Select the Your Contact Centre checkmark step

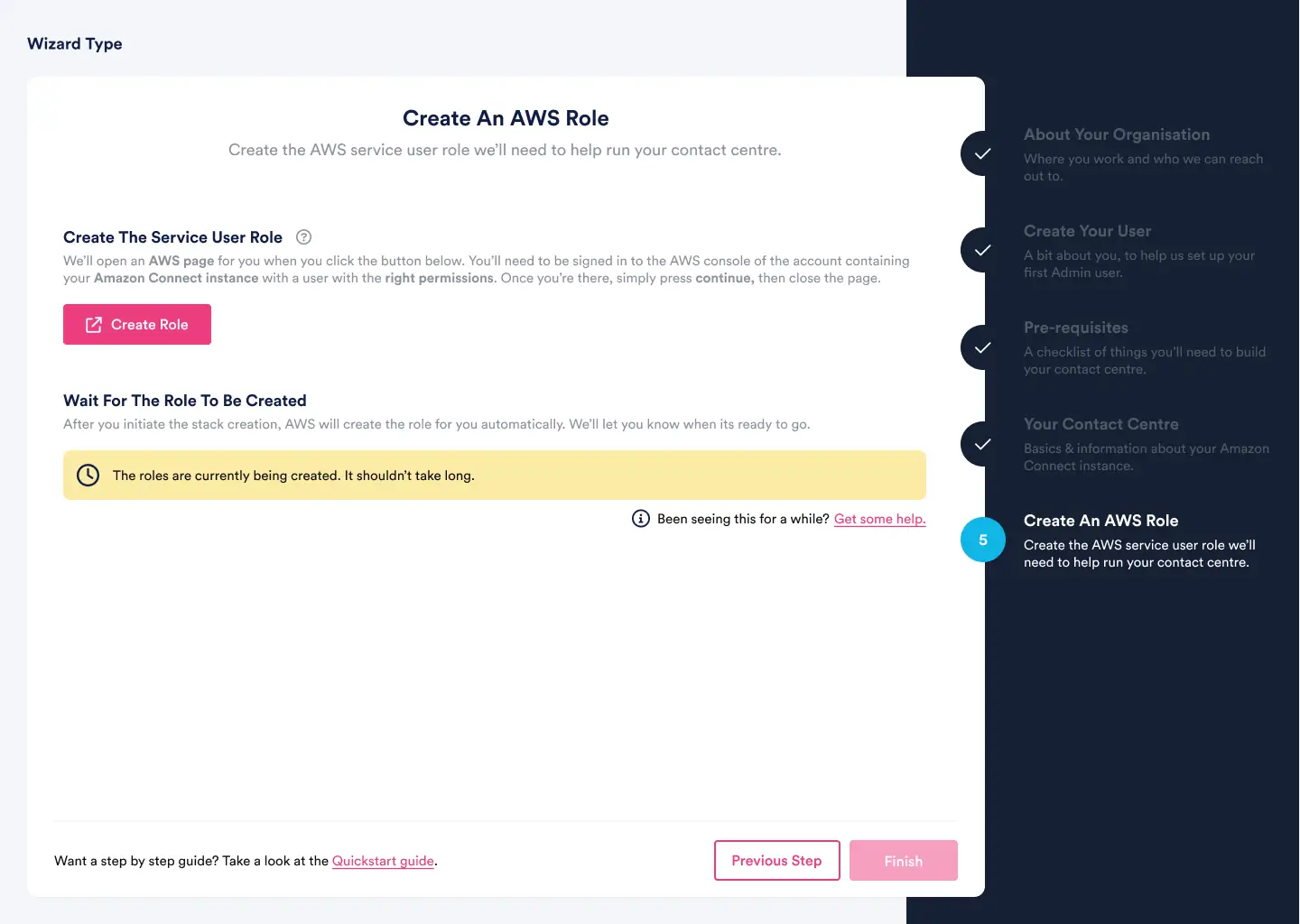[982, 444]
